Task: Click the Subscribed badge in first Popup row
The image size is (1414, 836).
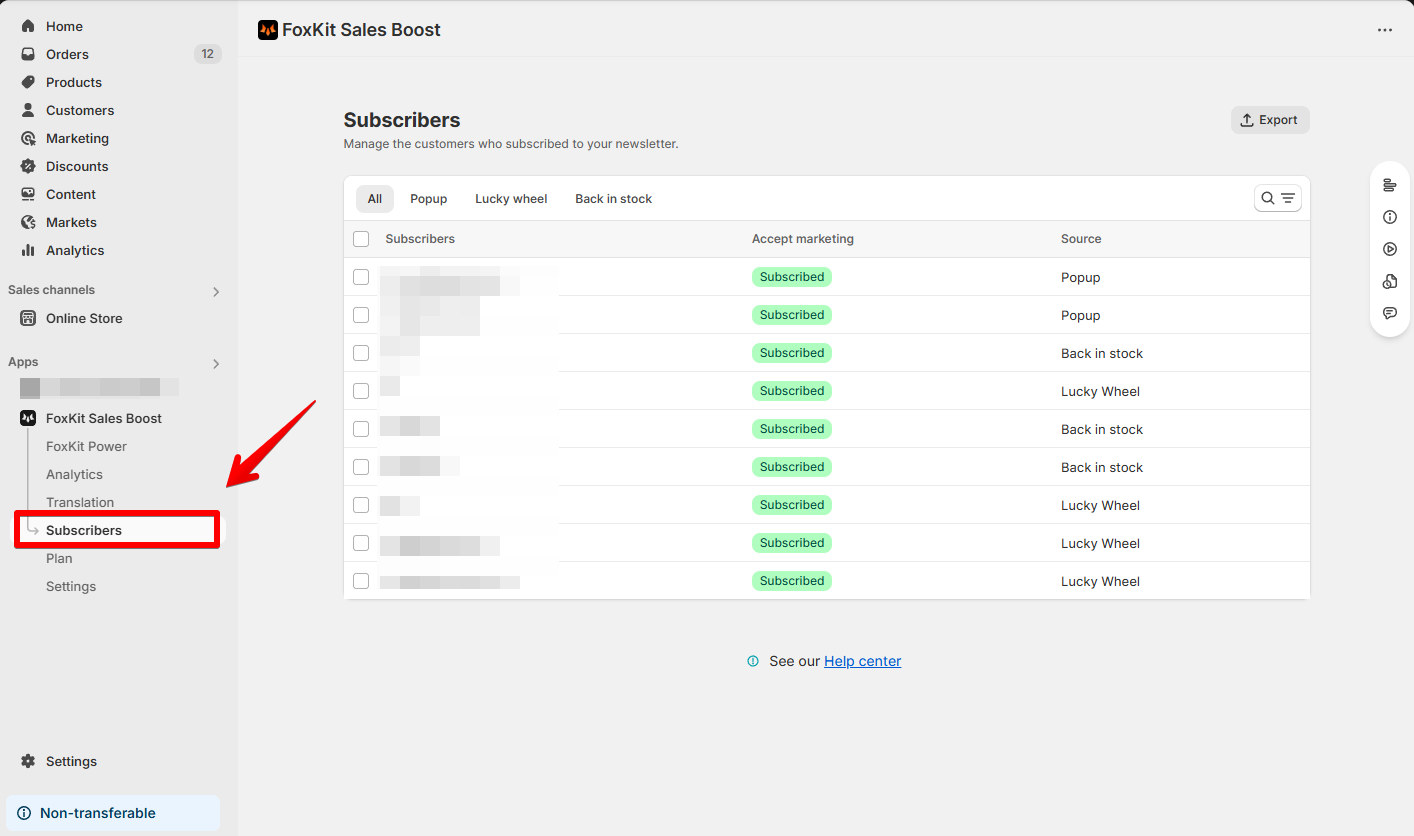Action: [792, 277]
